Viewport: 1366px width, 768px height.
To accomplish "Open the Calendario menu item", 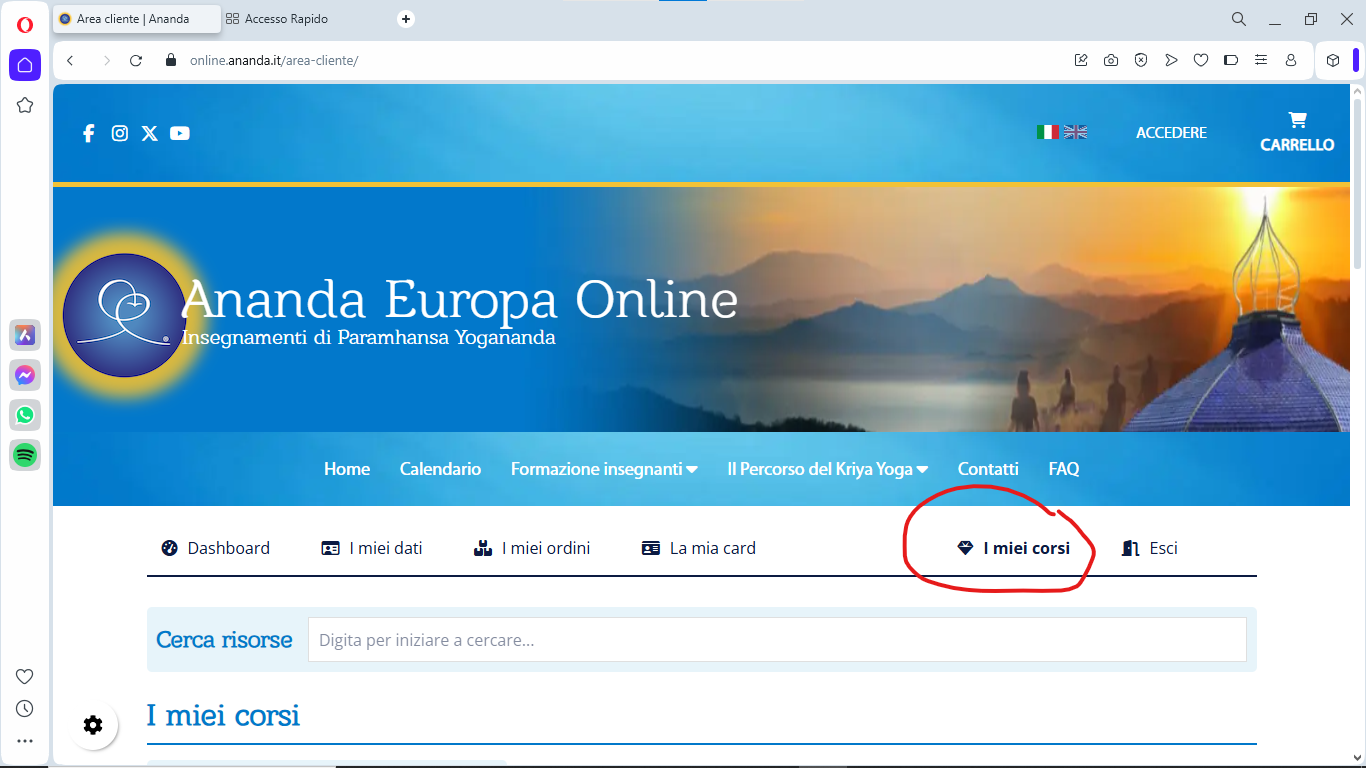I will [440, 469].
